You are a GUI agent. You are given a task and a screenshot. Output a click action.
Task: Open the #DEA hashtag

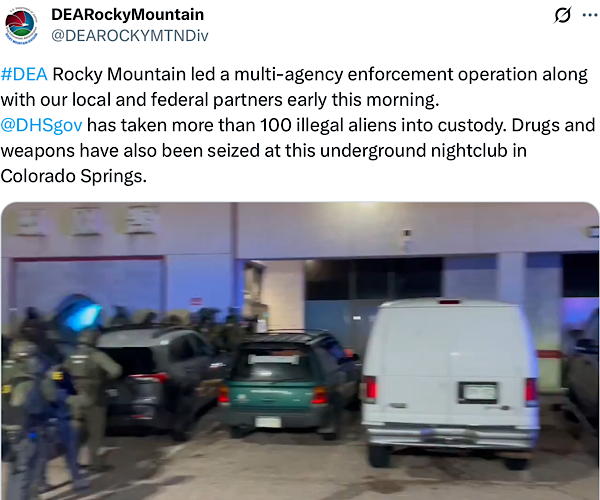pos(24,74)
